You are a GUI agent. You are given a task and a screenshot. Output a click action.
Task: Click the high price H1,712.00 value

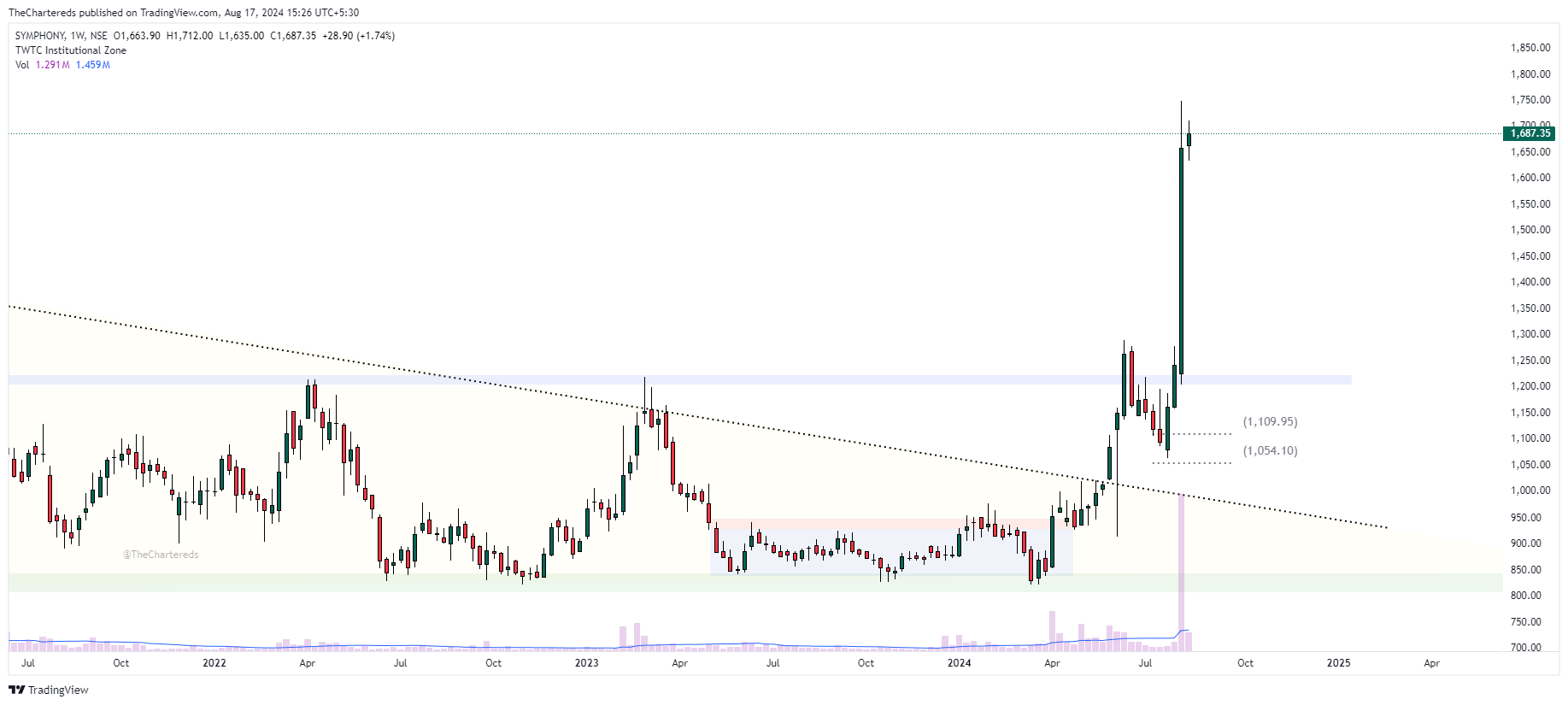click(x=190, y=36)
